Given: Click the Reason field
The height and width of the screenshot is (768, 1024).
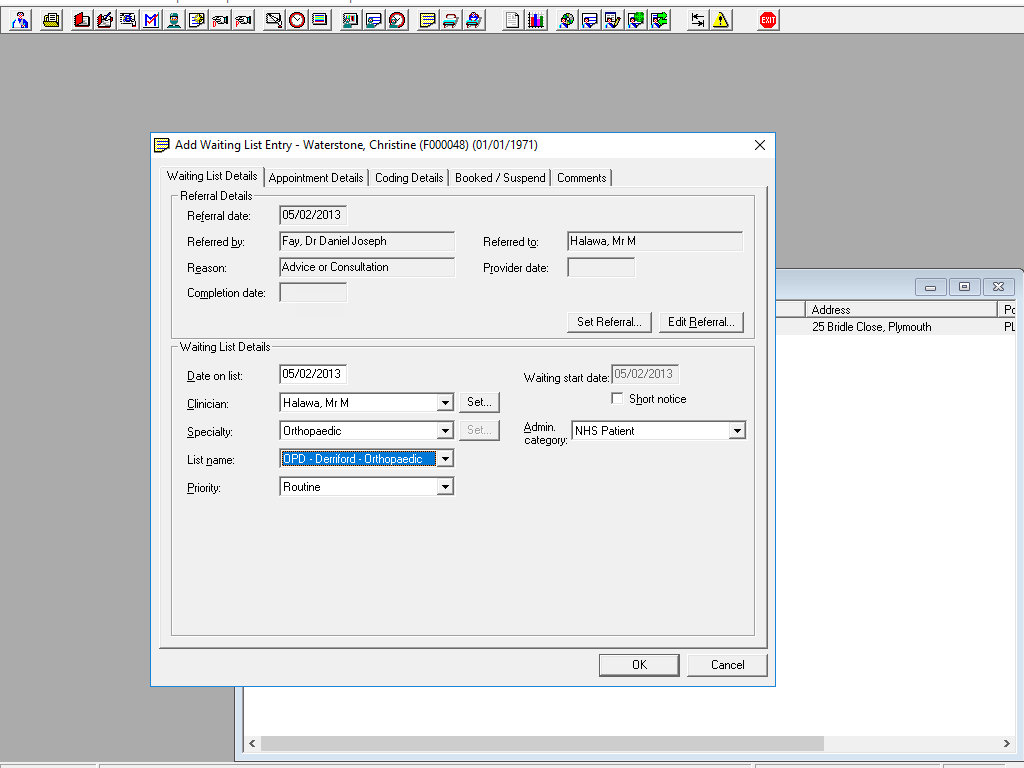Looking at the screenshot, I should point(367,267).
